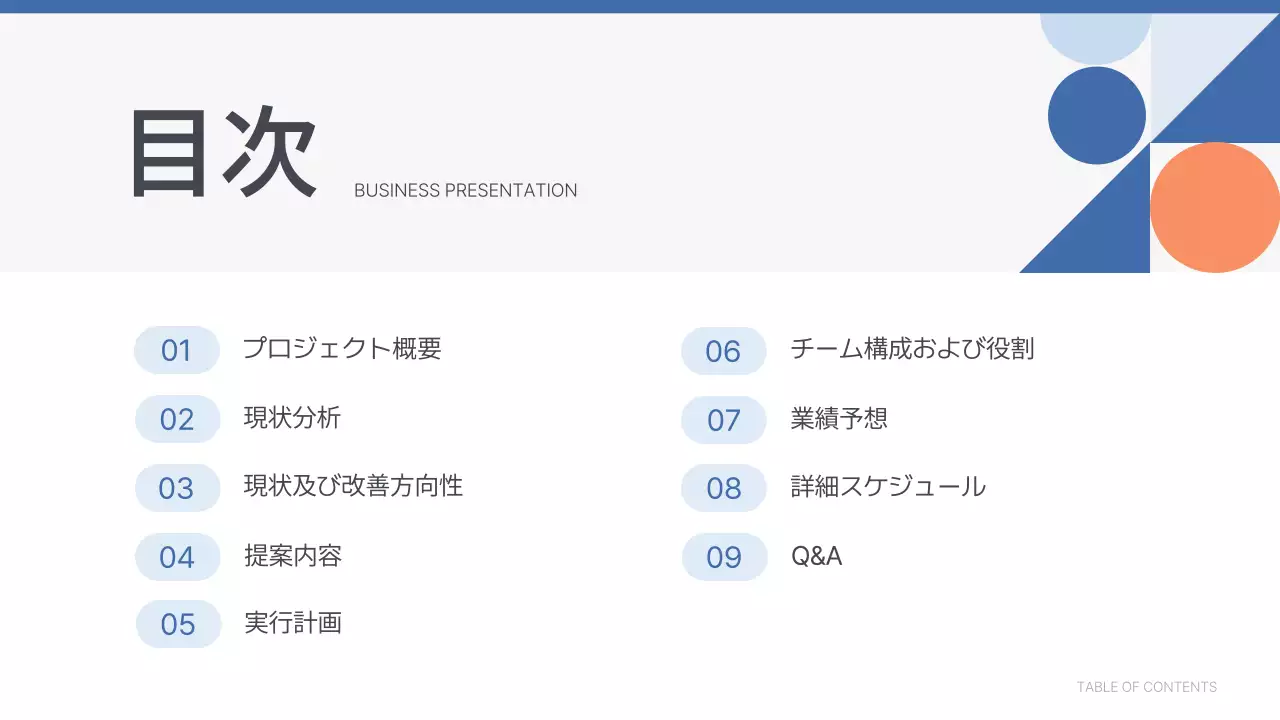The height and width of the screenshot is (720, 1280).
Task: Select the 06 number badge
Action: tap(723, 351)
